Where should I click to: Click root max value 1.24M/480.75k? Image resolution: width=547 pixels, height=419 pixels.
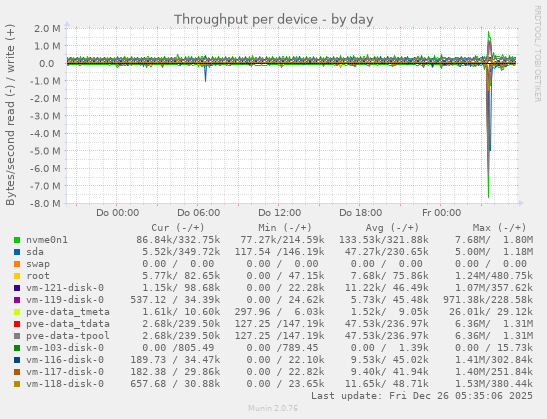click(494, 276)
